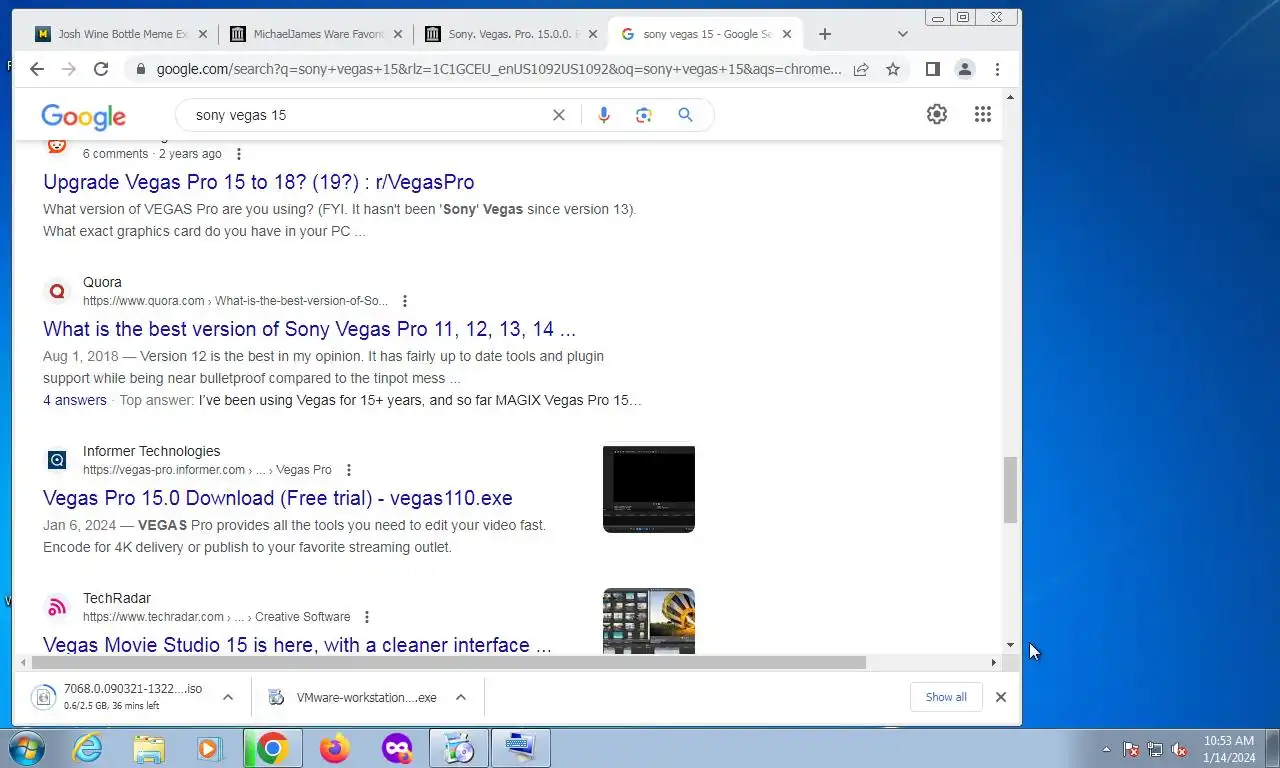Viewport: 1280px width, 768px height.
Task: Open Windows Media Player from taskbar
Action: [x=210, y=748]
